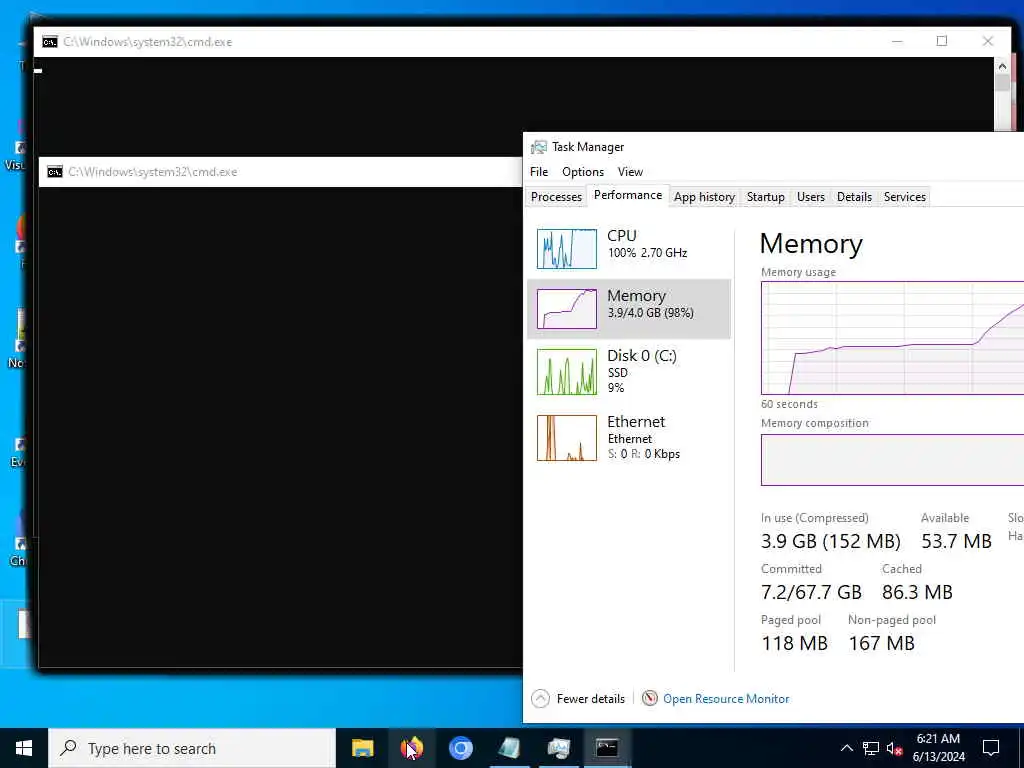Open Resource Monitor link
1024x768 pixels.
click(x=726, y=699)
